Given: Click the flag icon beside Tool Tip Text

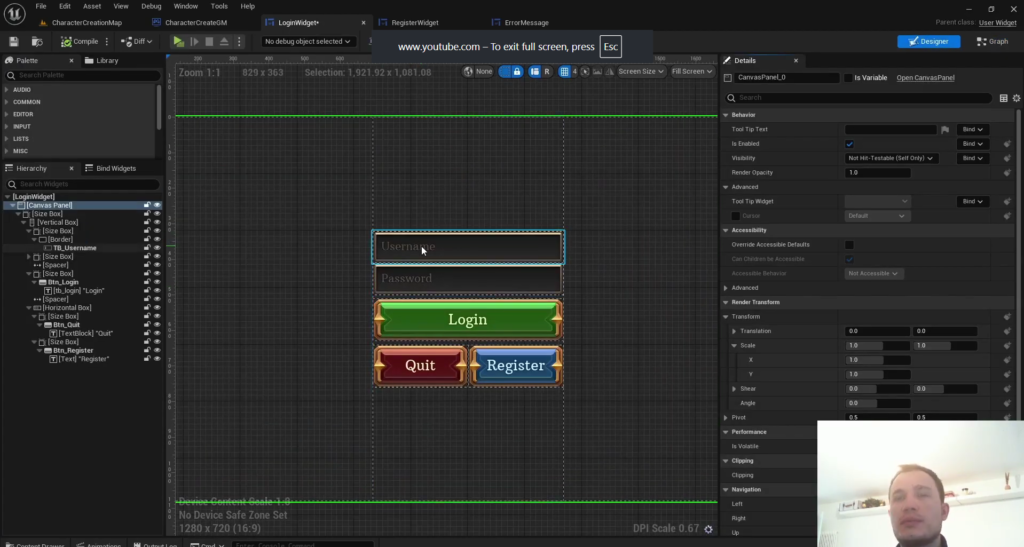Looking at the screenshot, I should tap(945, 130).
